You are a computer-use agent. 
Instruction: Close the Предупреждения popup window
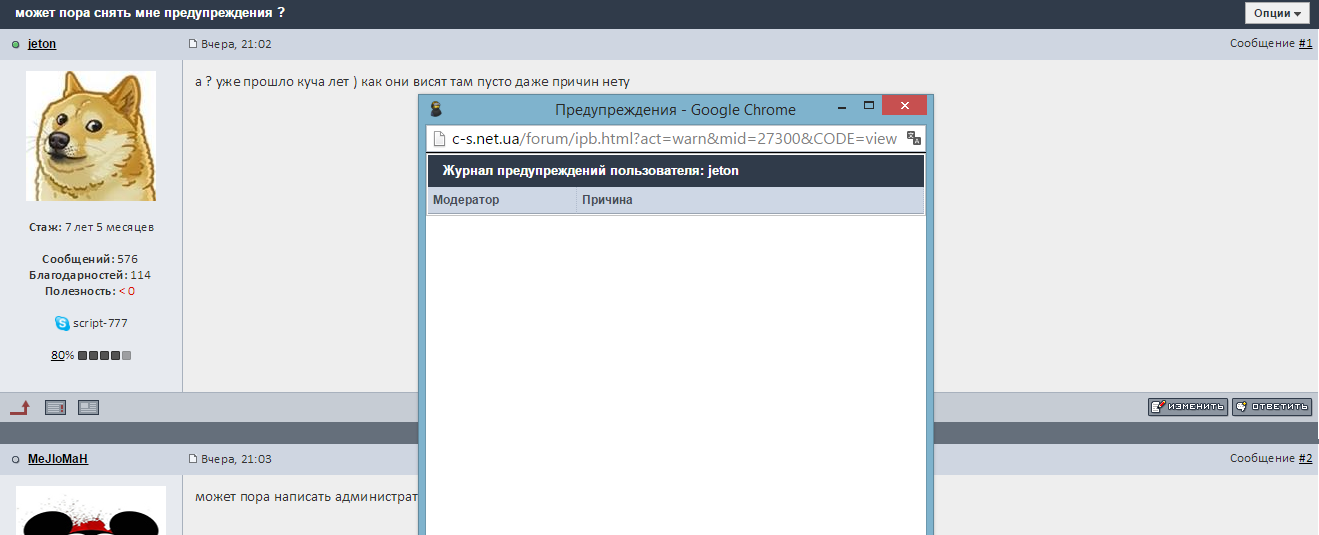point(905,106)
